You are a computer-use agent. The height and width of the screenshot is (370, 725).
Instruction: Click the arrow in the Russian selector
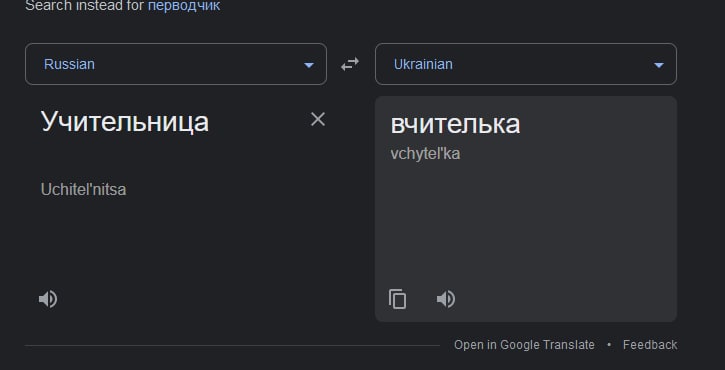pos(309,65)
